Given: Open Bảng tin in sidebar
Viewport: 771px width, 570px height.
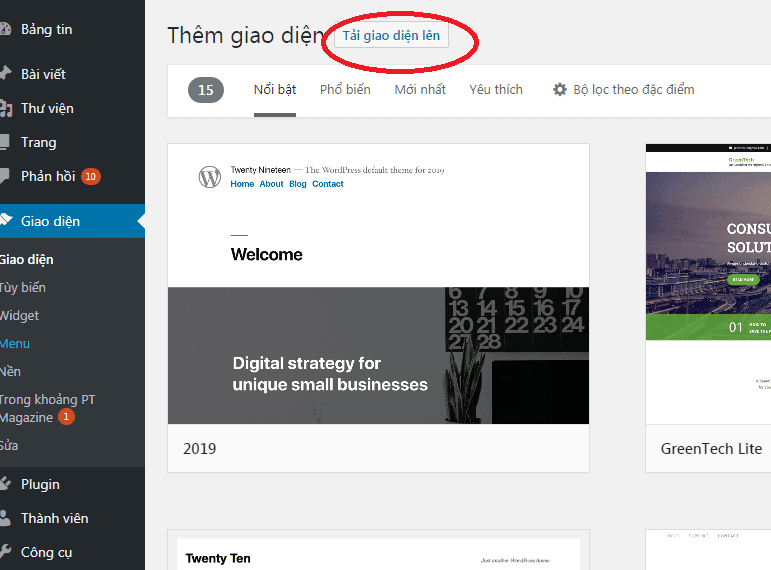Looking at the screenshot, I should click(x=47, y=30).
